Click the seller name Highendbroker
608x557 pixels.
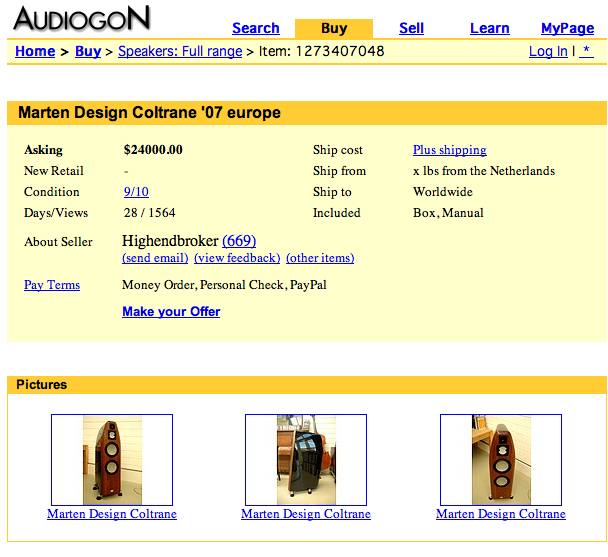[x=170, y=241]
